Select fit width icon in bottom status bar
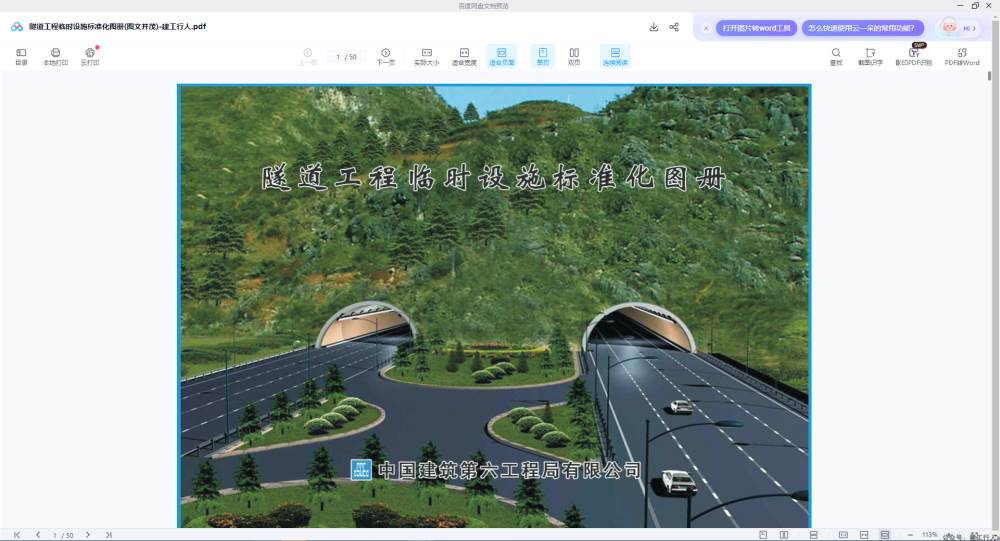 coord(864,535)
